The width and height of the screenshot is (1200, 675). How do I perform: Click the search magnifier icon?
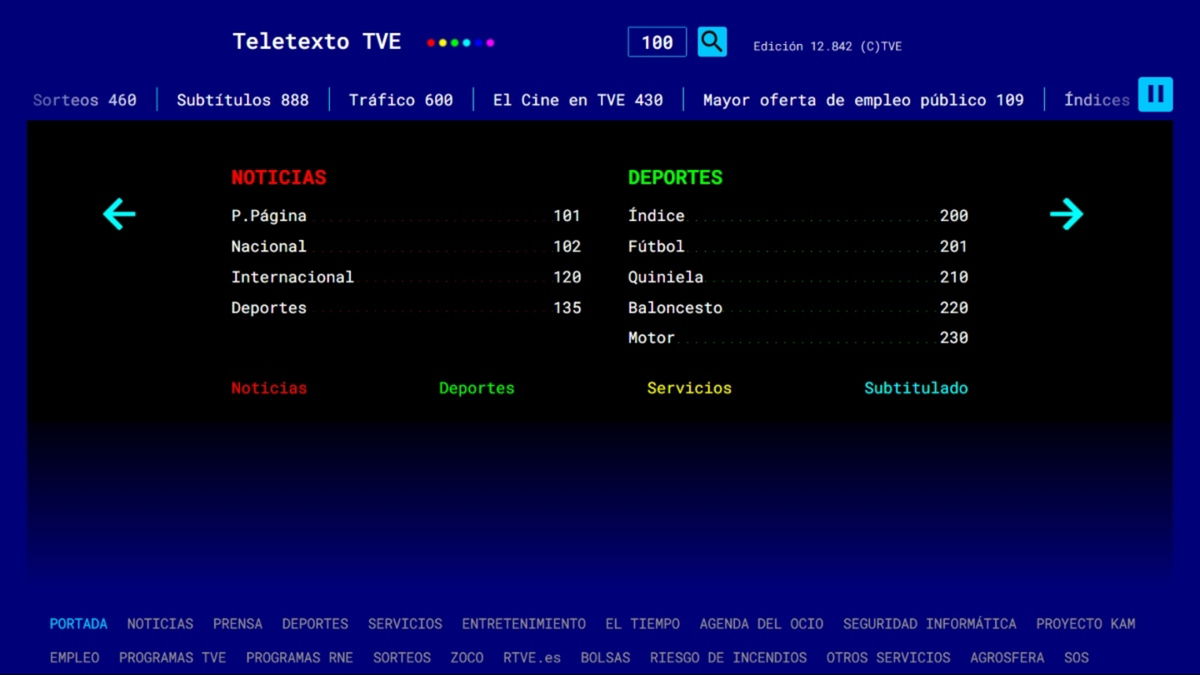[x=711, y=42]
